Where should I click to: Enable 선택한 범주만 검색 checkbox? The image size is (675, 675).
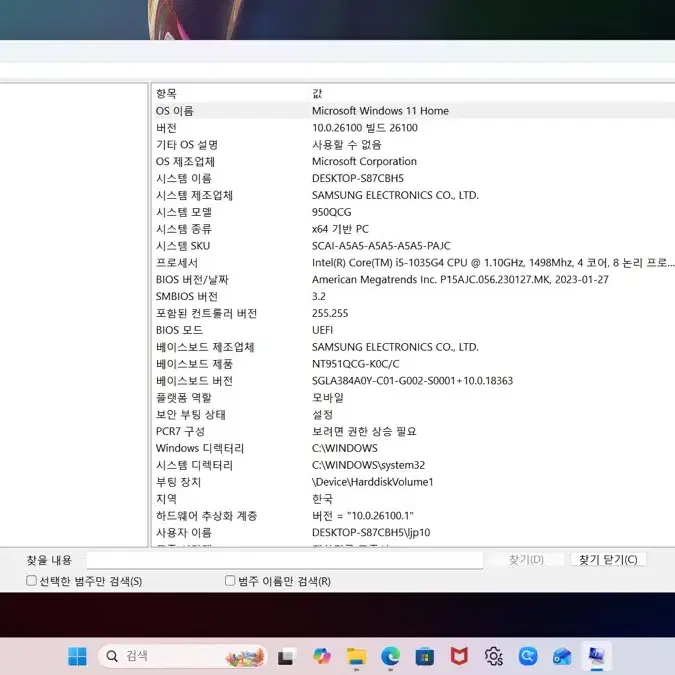(x=31, y=581)
